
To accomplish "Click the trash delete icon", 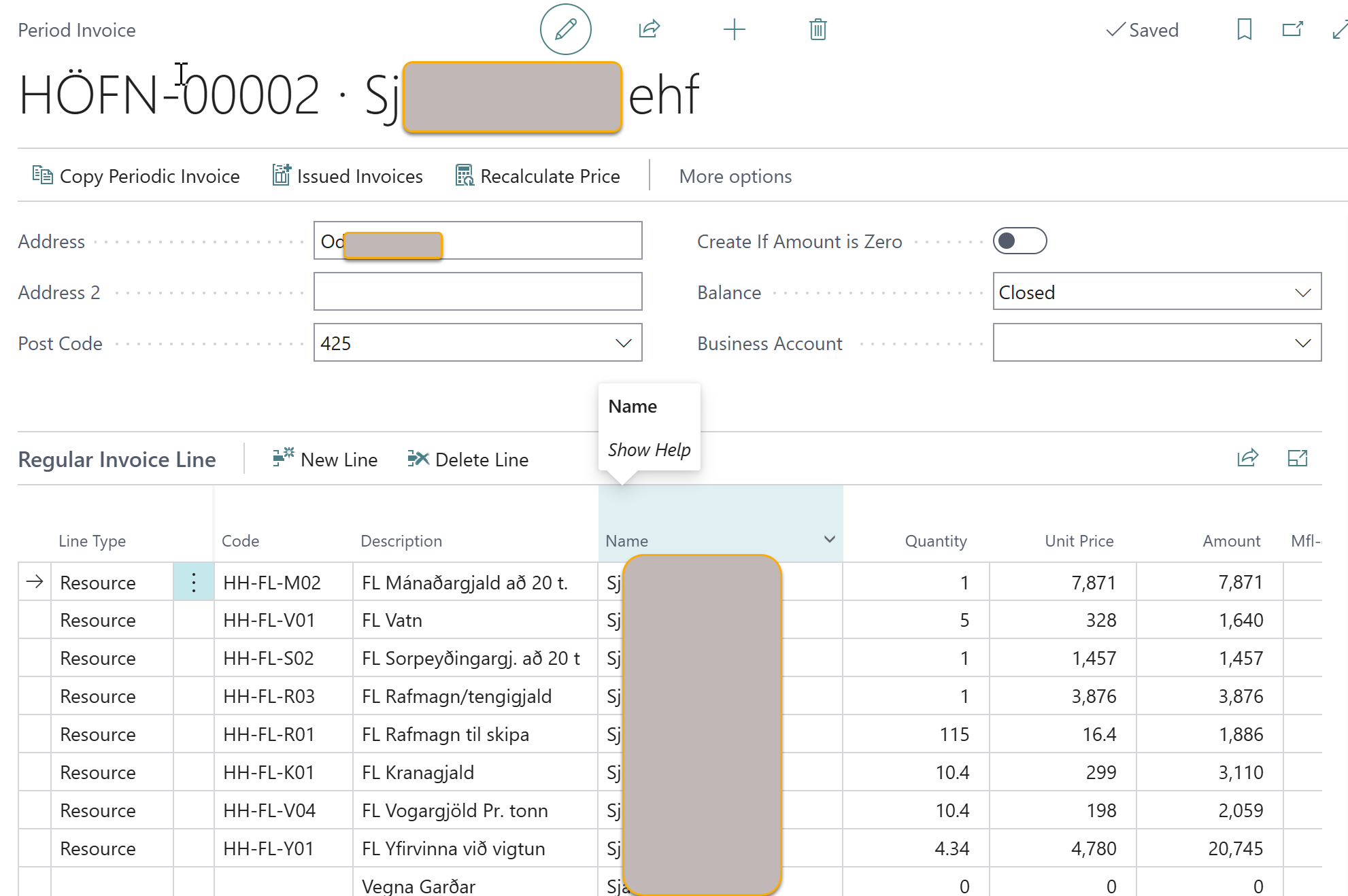I will 818,29.
